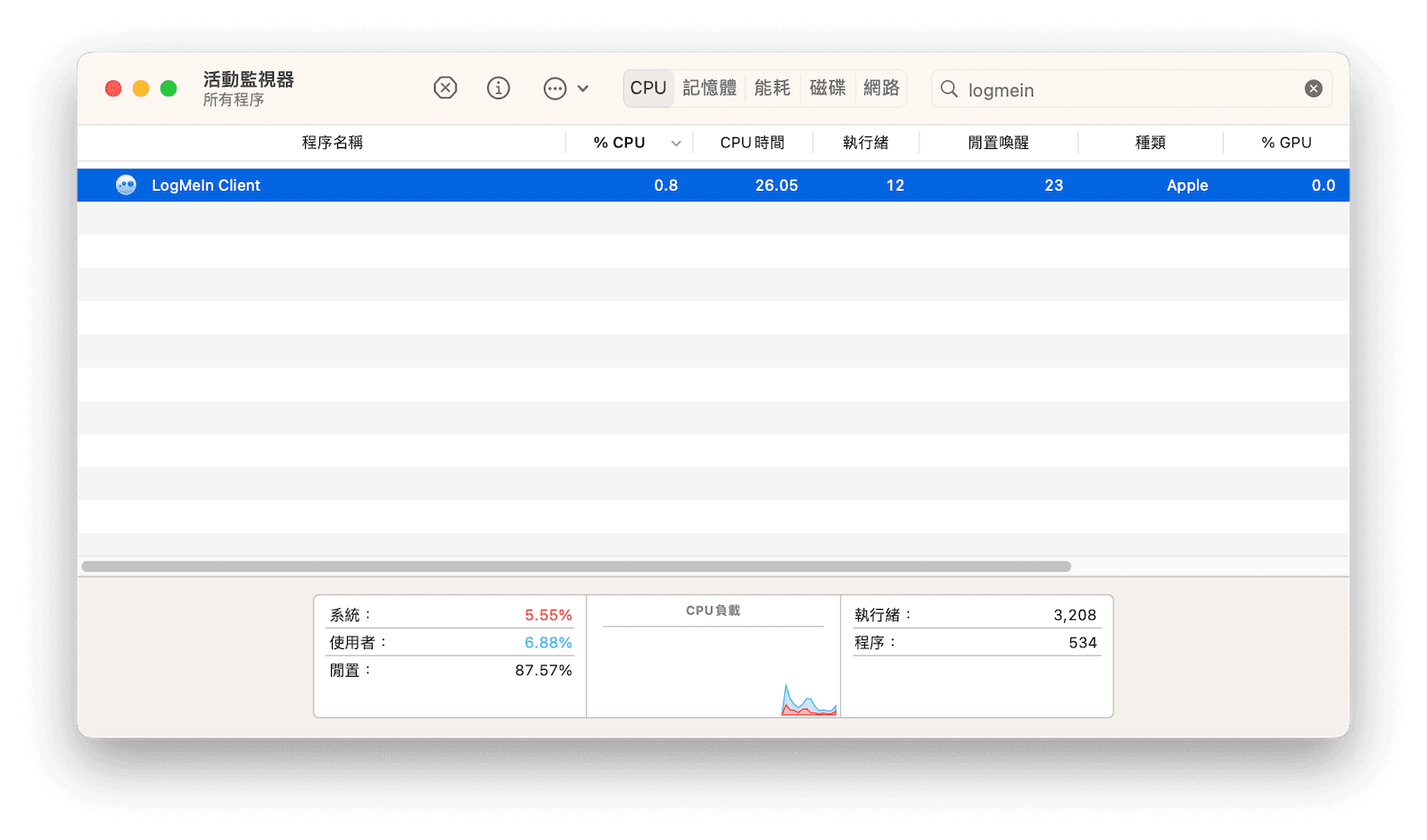Switch to the 記憶體 tab
Viewport: 1427px width, 840px height.
(709, 87)
